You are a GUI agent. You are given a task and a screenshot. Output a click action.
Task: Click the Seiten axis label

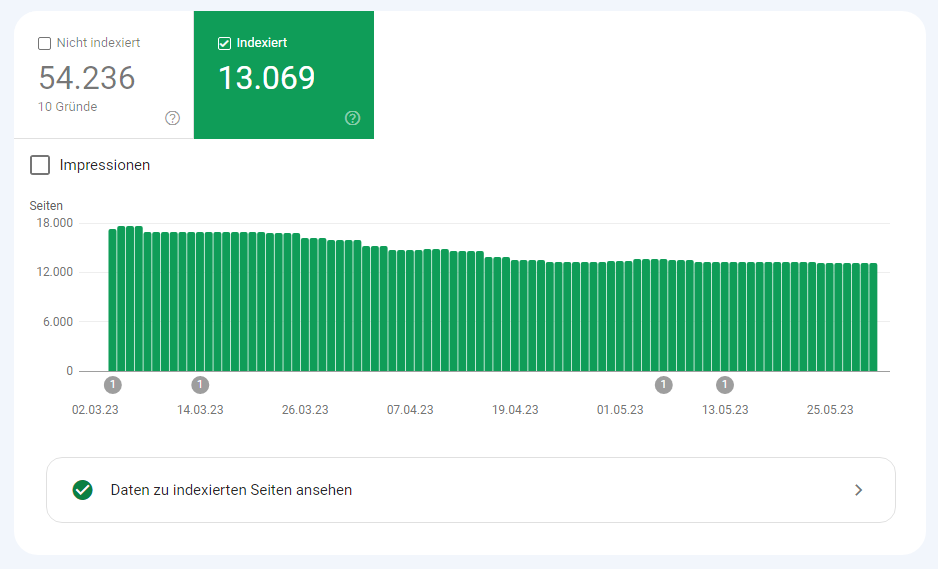click(x=46, y=206)
